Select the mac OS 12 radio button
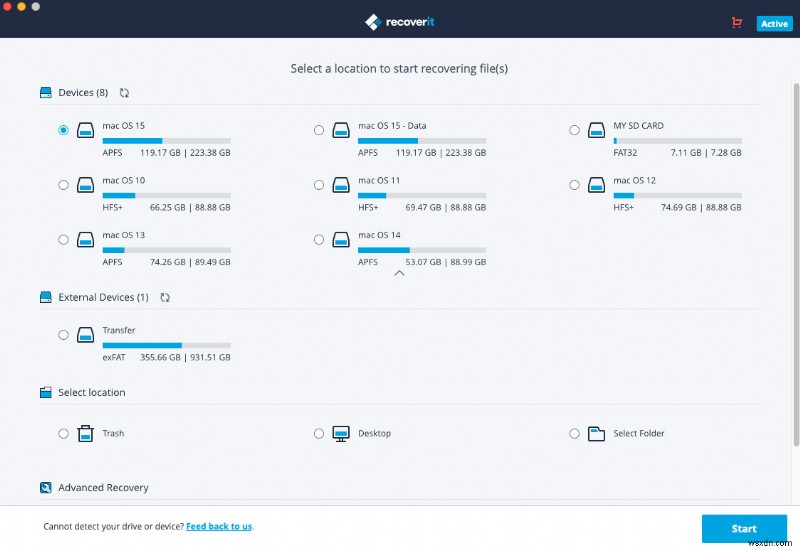 (574, 185)
